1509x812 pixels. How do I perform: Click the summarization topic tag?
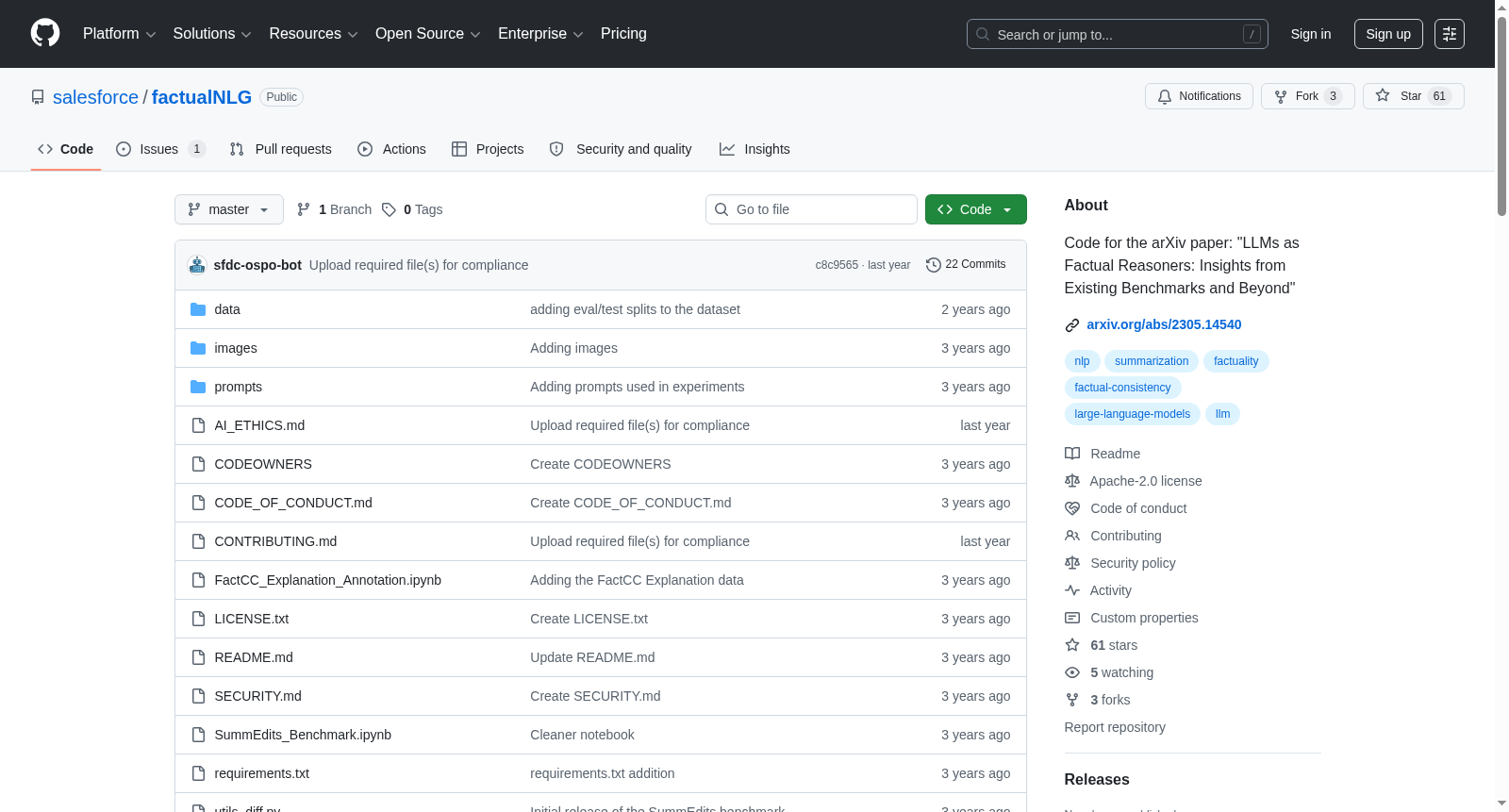pyautogui.click(x=1152, y=361)
